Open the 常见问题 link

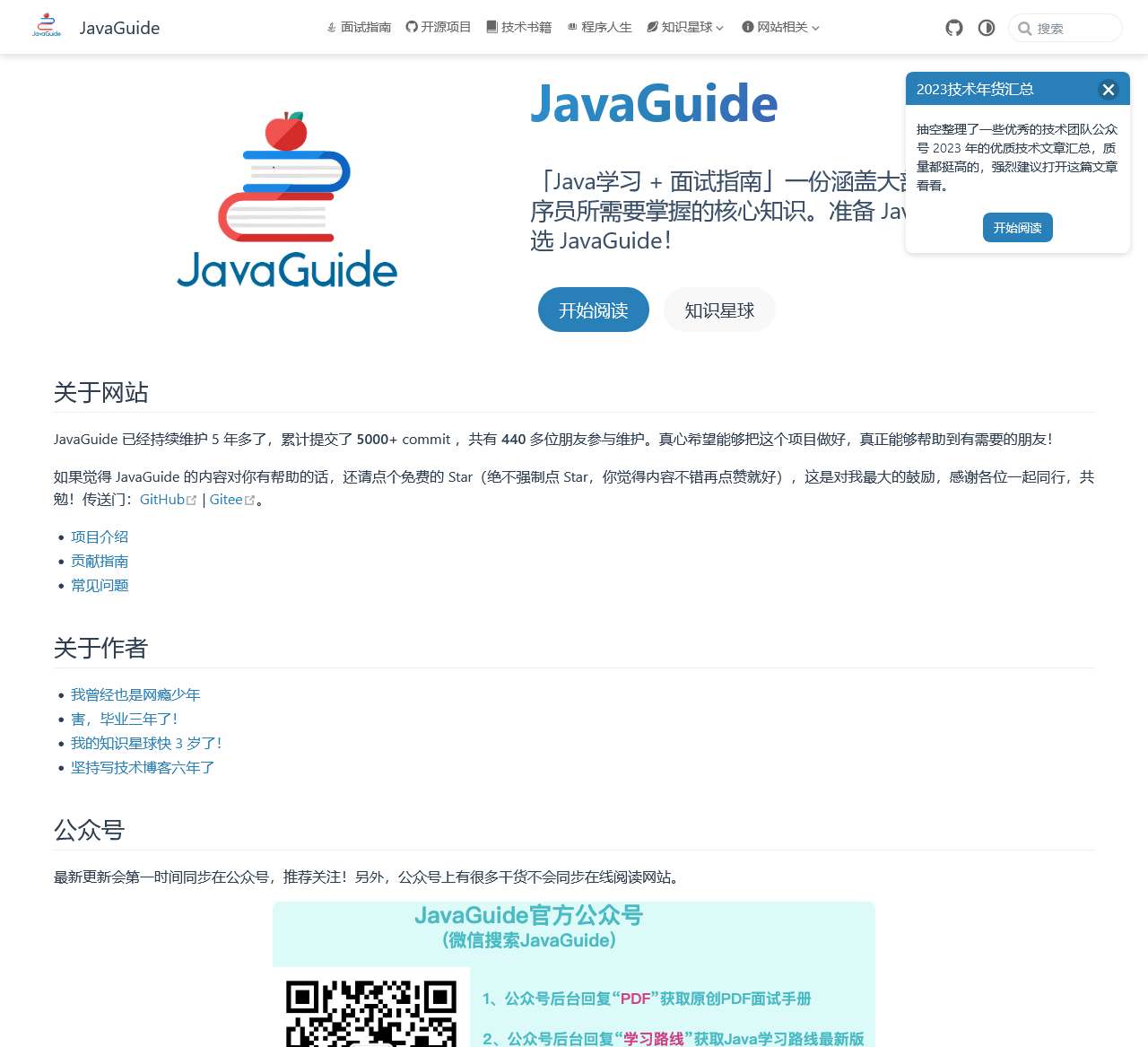tap(100, 585)
